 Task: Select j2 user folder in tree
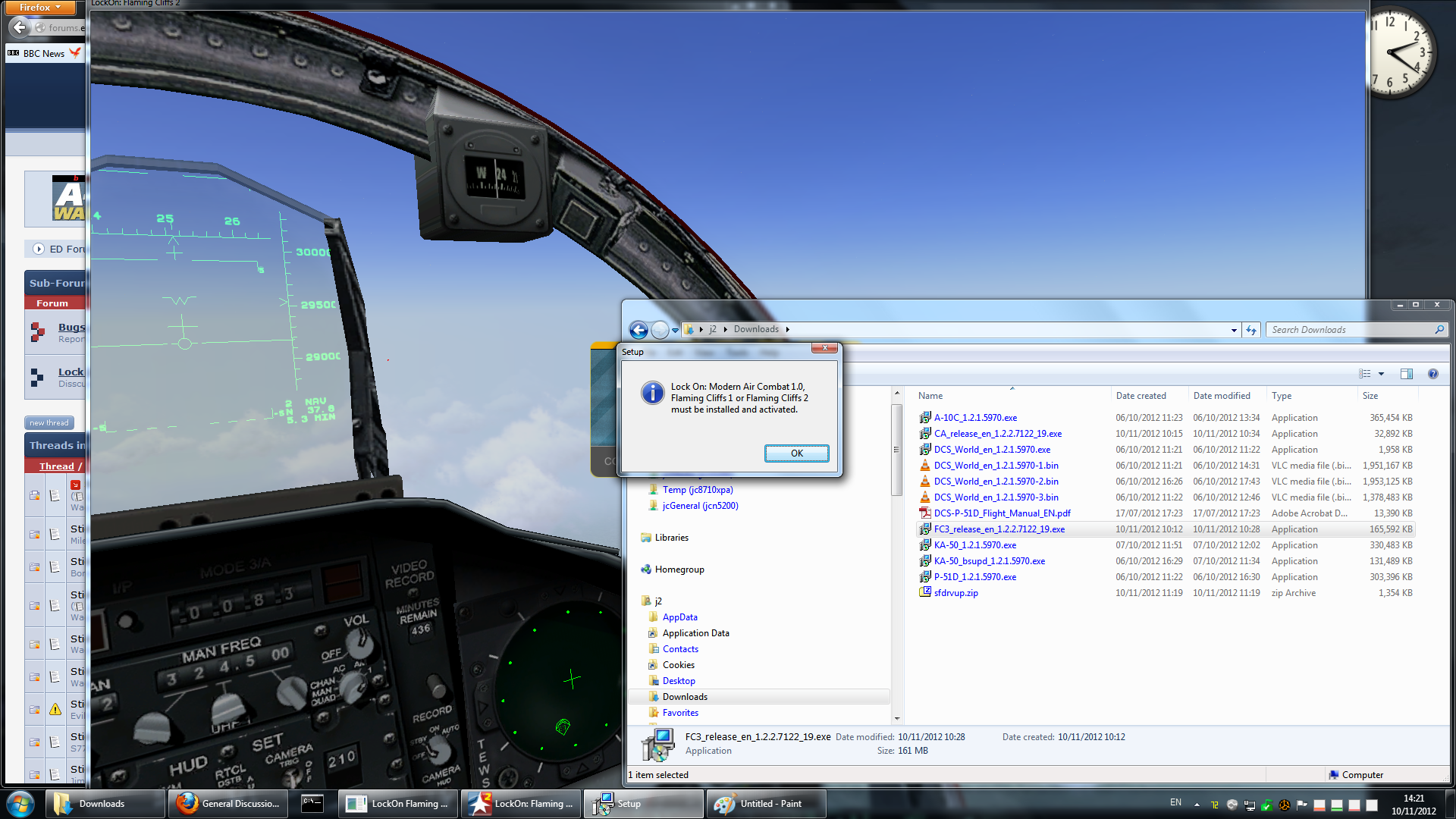(657, 601)
